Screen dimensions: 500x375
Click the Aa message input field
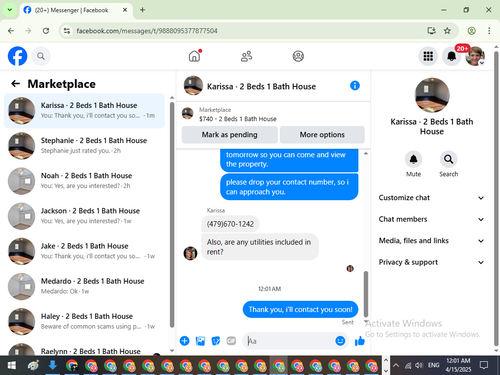289,341
